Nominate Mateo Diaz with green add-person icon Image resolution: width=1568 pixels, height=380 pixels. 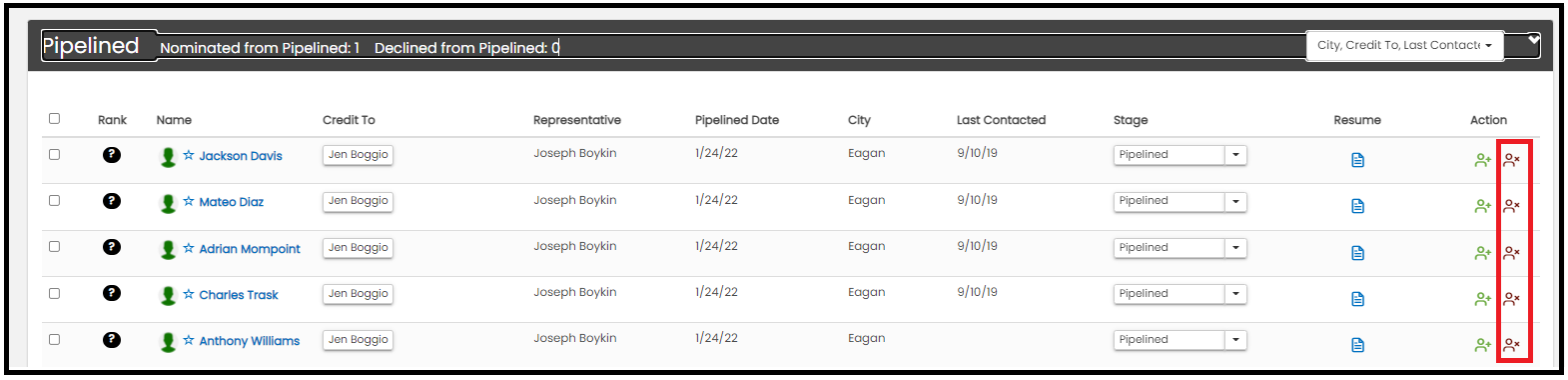coord(1482,206)
